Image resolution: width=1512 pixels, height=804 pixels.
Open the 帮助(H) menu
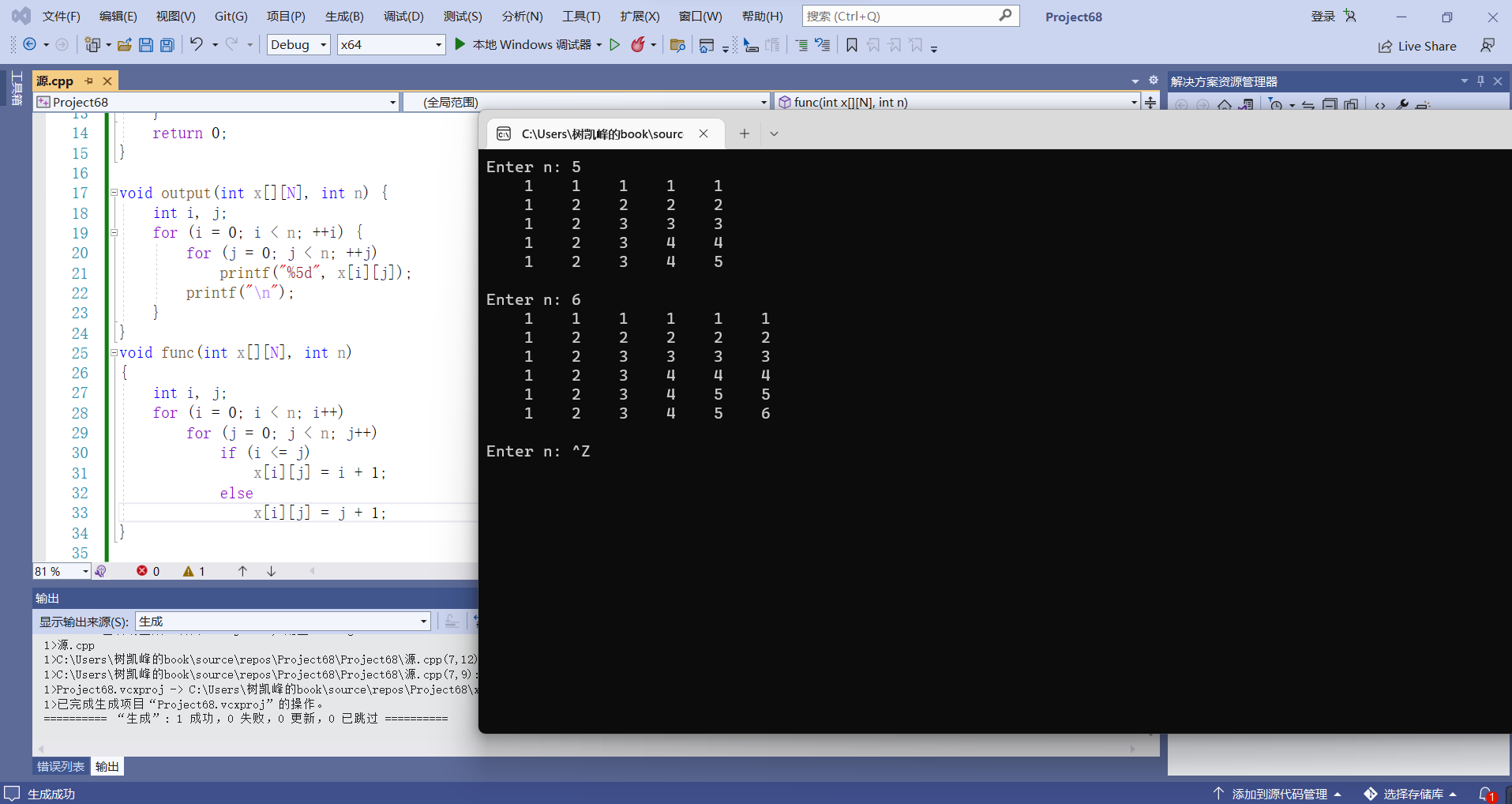pos(763,17)
